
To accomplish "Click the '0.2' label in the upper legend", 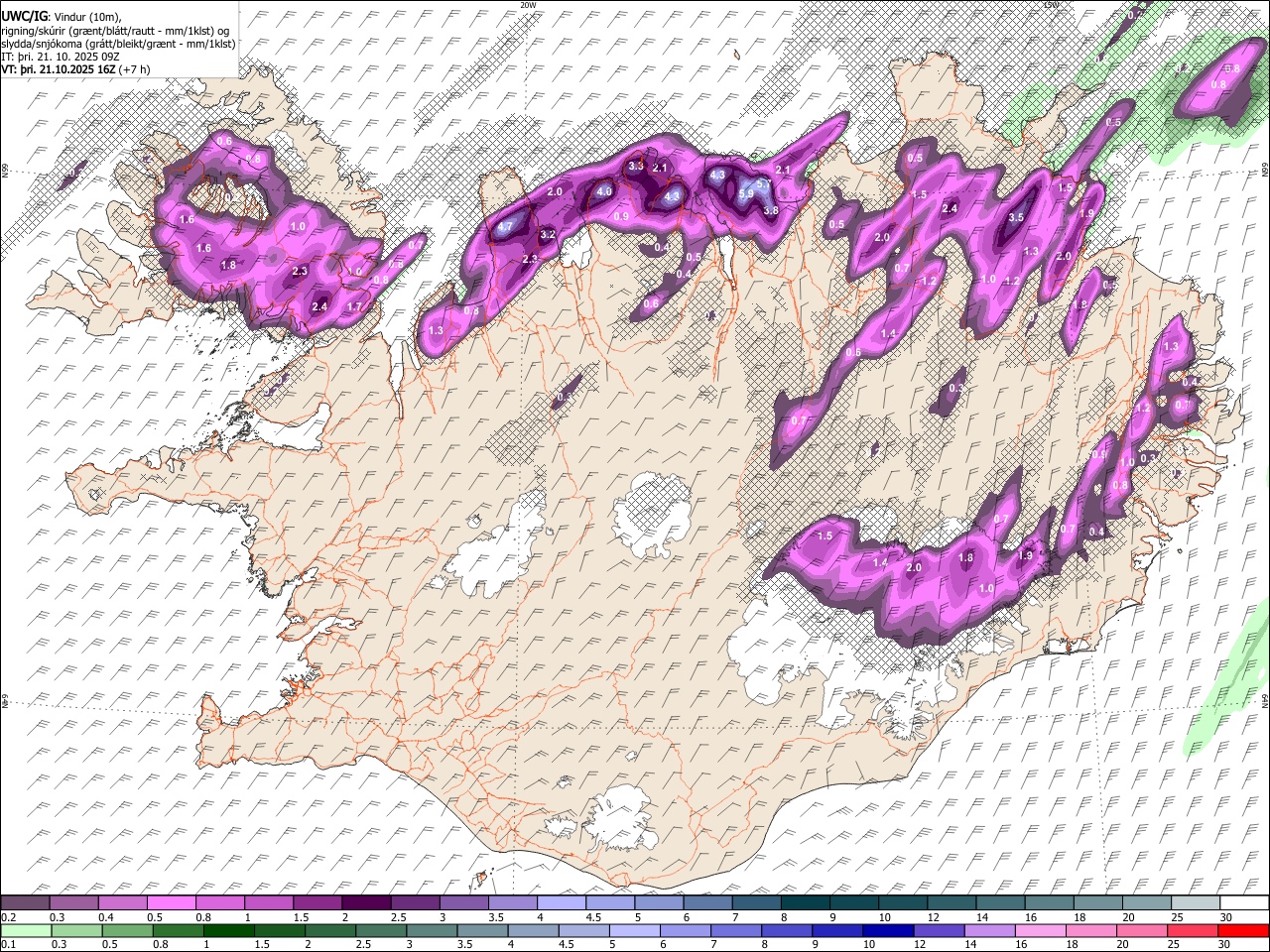I will click(x=8, y=917).
